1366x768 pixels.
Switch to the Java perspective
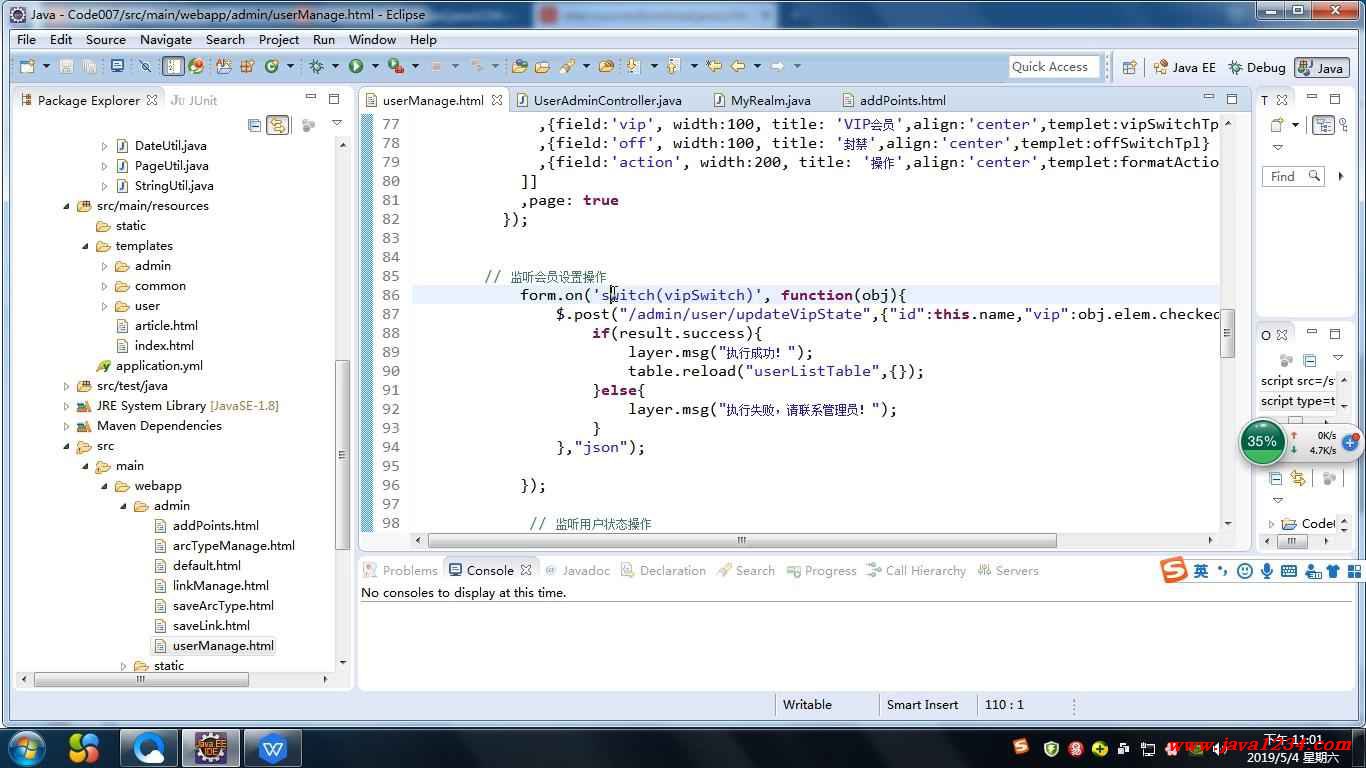click(x=1320, y=67)
